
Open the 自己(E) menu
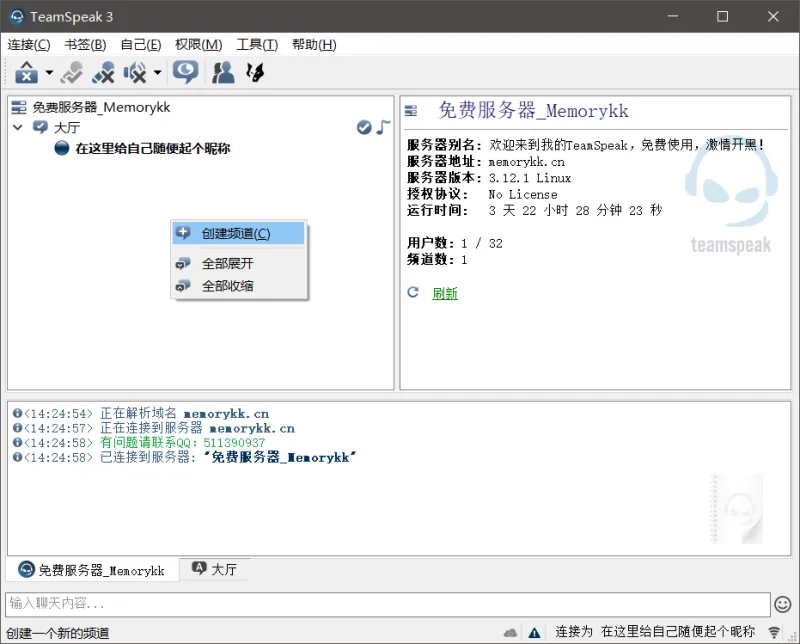pyautogui.click(x=141, y=45)
